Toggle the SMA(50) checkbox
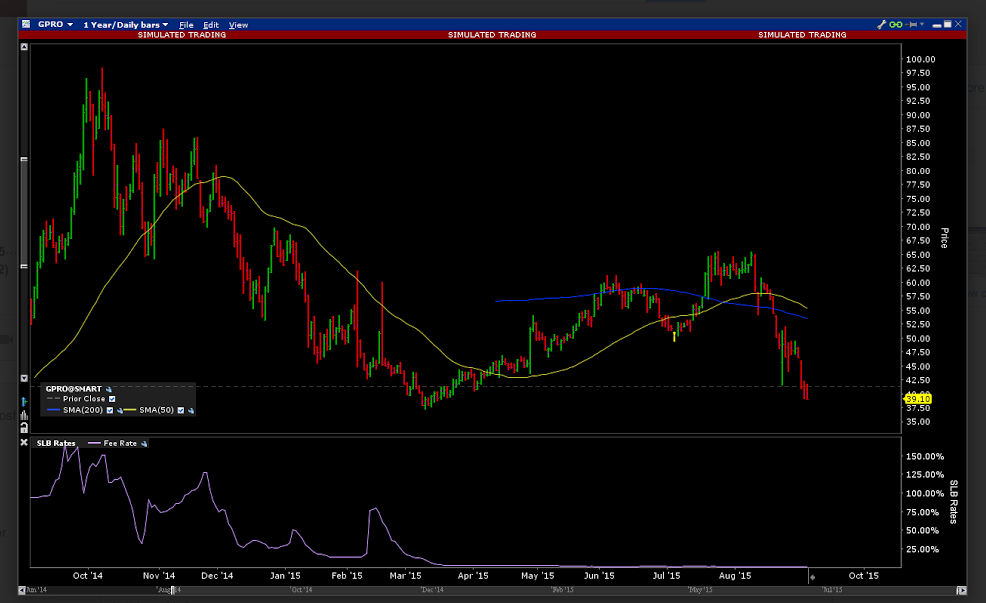This screenshot has height=603, width=986. click(x=181, y=410)
